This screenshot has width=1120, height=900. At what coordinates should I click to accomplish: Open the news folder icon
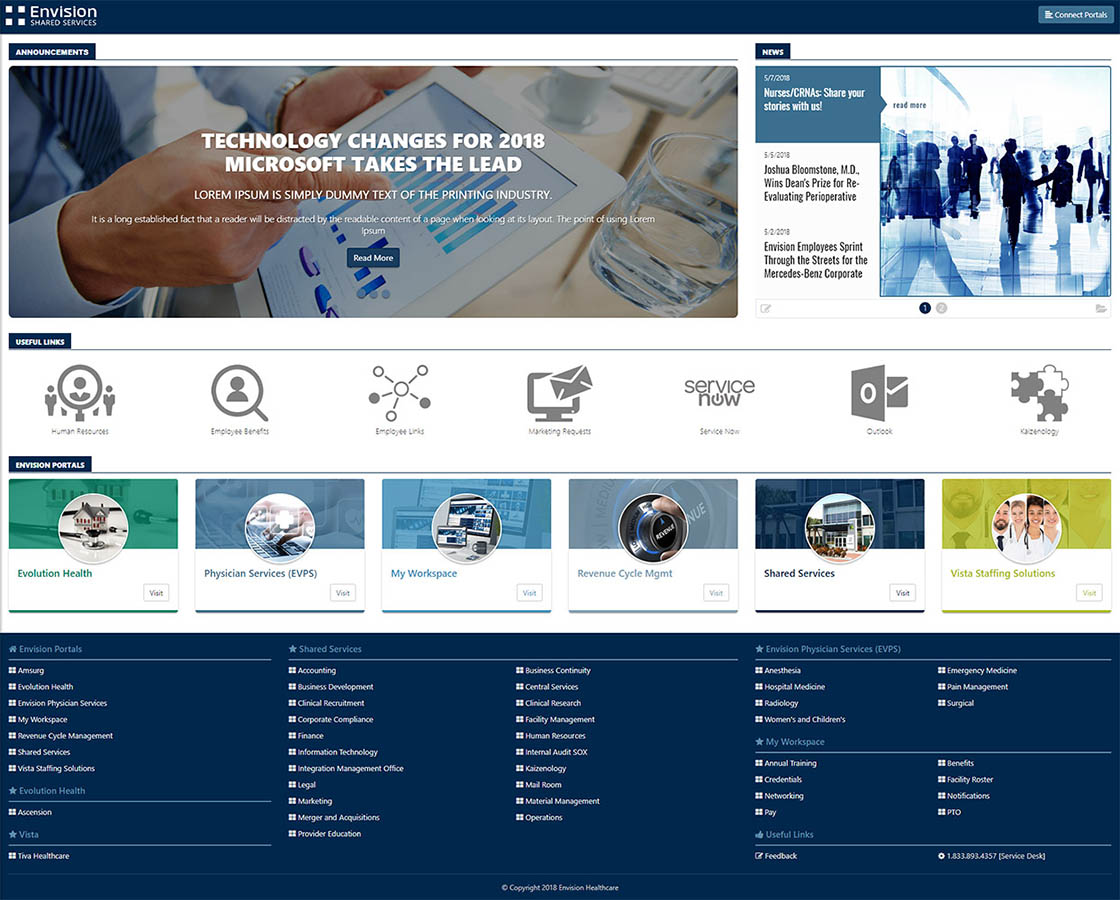pyautogui.click(x=1101, y=309)
